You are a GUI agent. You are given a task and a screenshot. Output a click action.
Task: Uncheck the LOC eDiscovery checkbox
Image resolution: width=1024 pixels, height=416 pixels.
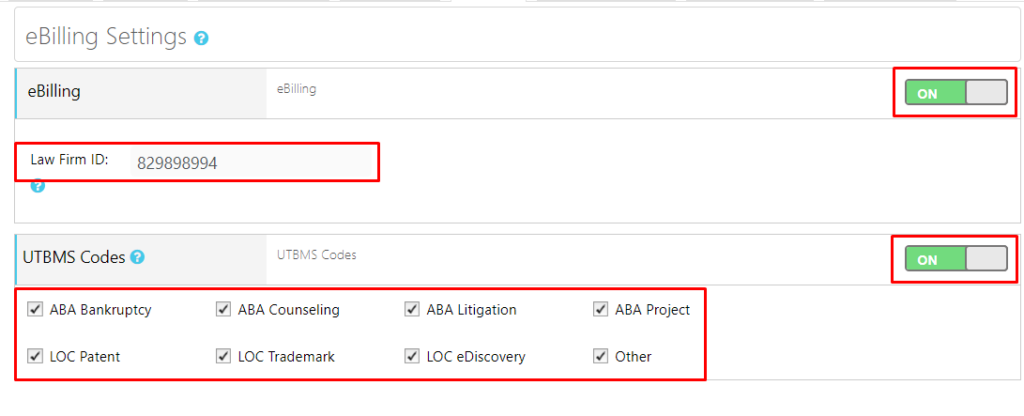(412, 356)
